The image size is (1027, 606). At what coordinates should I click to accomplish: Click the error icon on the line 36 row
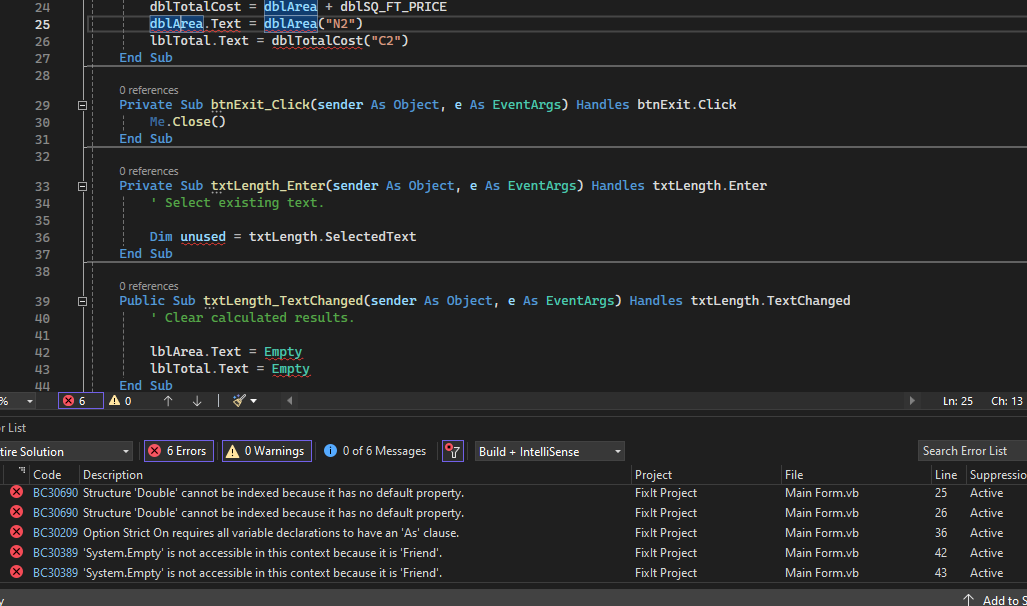(16, 532)
